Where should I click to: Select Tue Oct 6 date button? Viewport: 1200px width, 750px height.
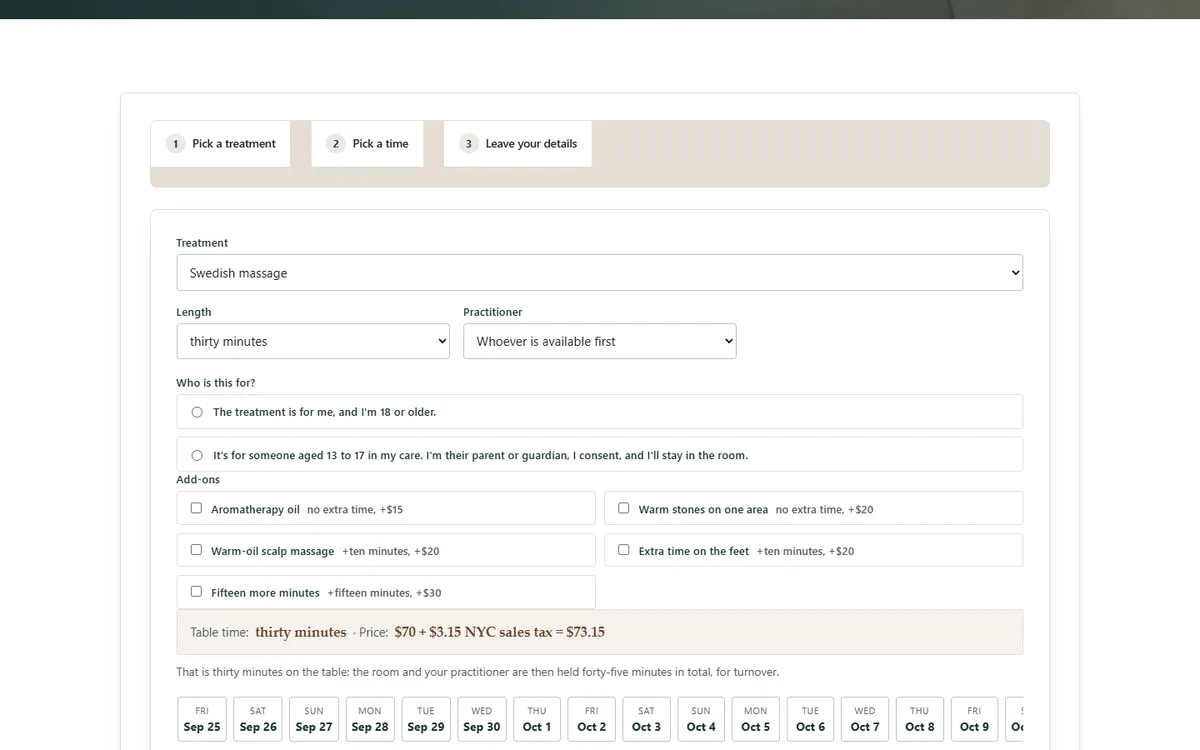click(811, 720)
